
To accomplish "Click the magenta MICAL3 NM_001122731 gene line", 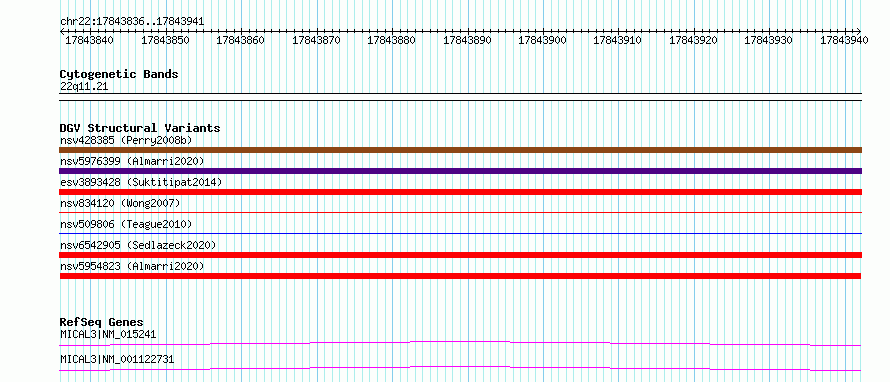I will point(460,368).
